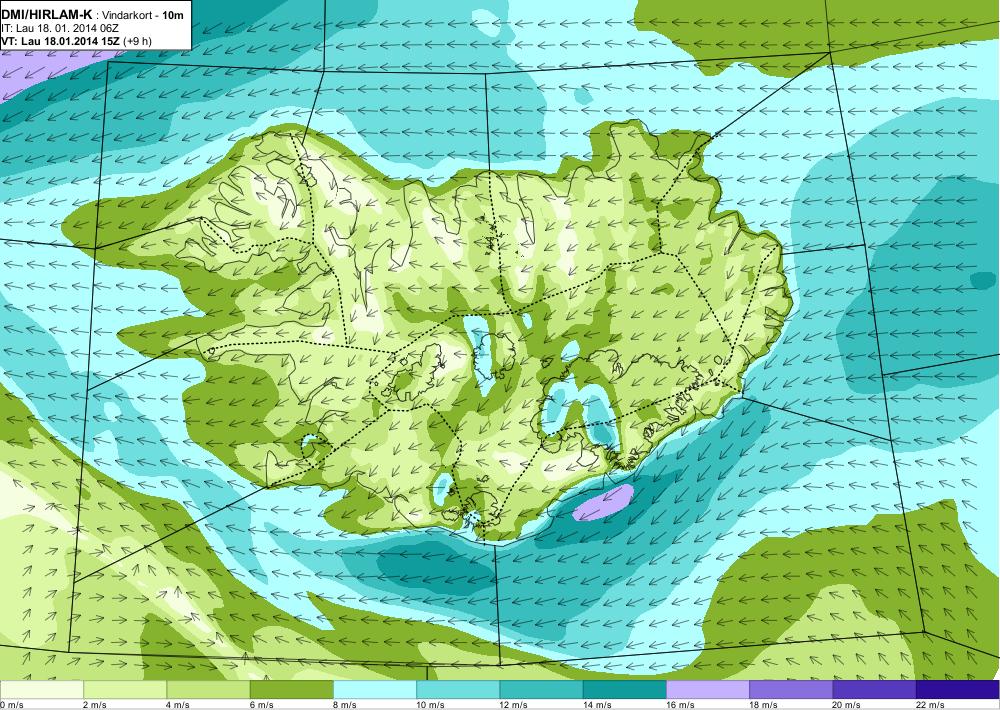The height and width of the screenshot is (710, 1000).
Task: Click the olive green 6–8 m/s legend swatch
Action: pyautogui.click(x=291, y=690)
